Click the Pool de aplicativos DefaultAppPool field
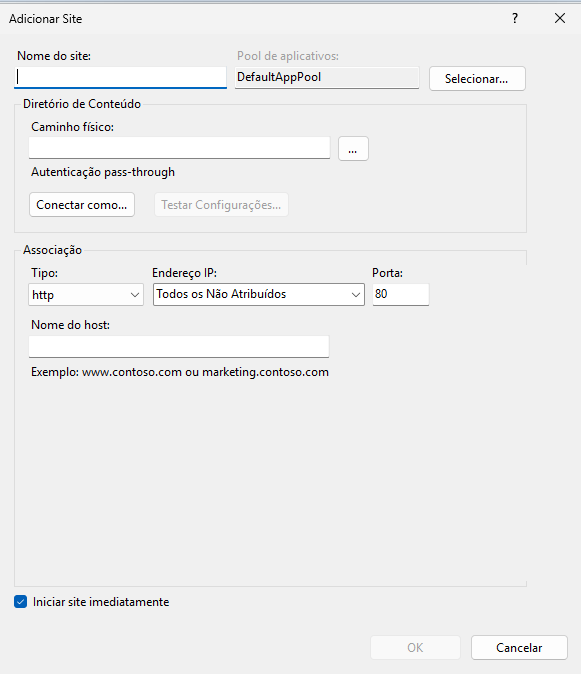The image size is (581, 674). [327, 77]
